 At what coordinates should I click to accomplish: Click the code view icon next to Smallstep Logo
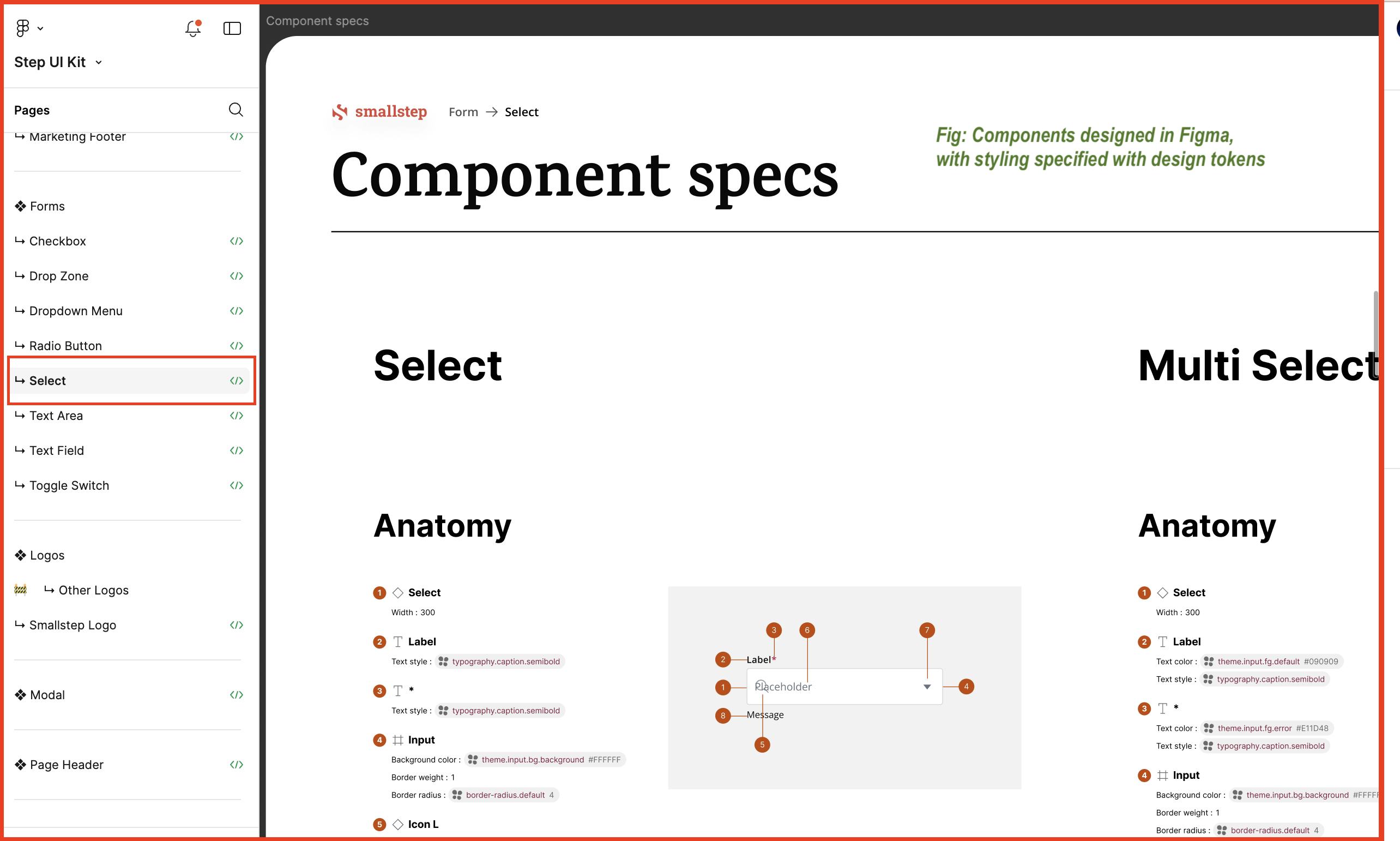[x=237, y=625]
